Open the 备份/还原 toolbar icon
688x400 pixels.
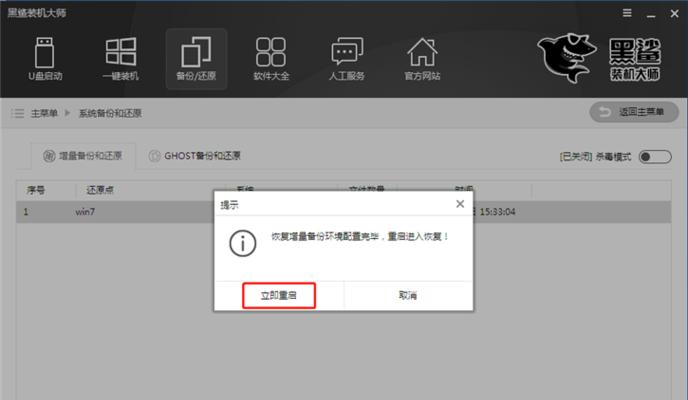pos(196,59)
